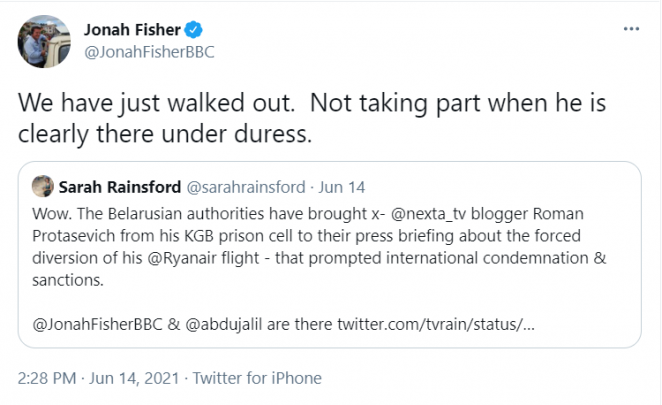
Task: Click the @sarahrainsford handle
Action: tap(247, 186)
